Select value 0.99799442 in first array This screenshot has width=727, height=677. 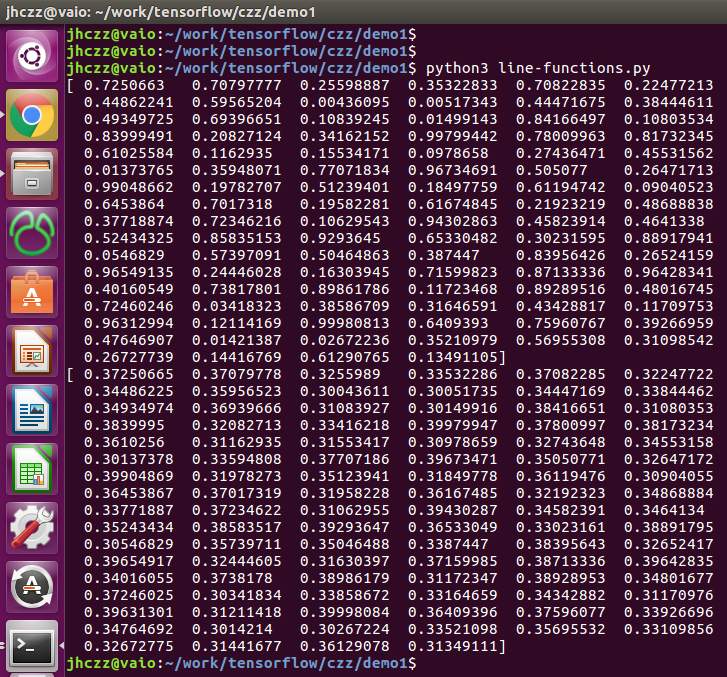(x=453, y=136)
